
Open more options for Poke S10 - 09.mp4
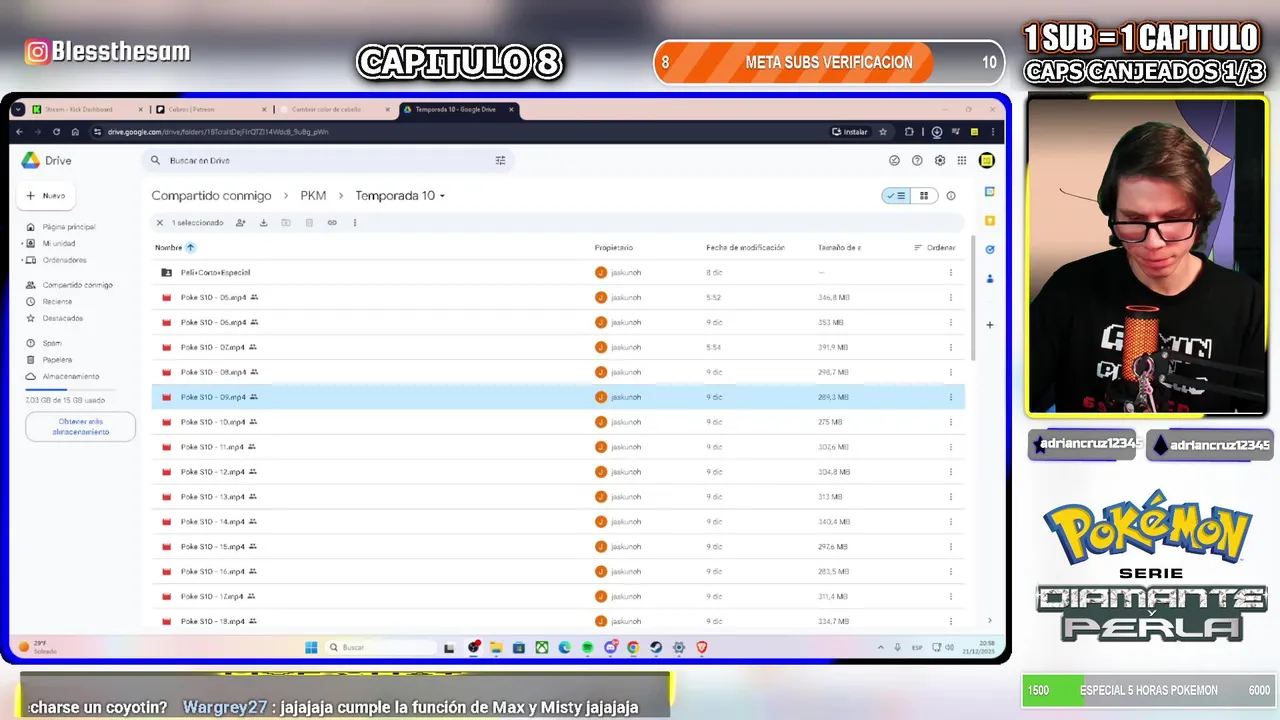pyautogui.click(x=950, y=397)
